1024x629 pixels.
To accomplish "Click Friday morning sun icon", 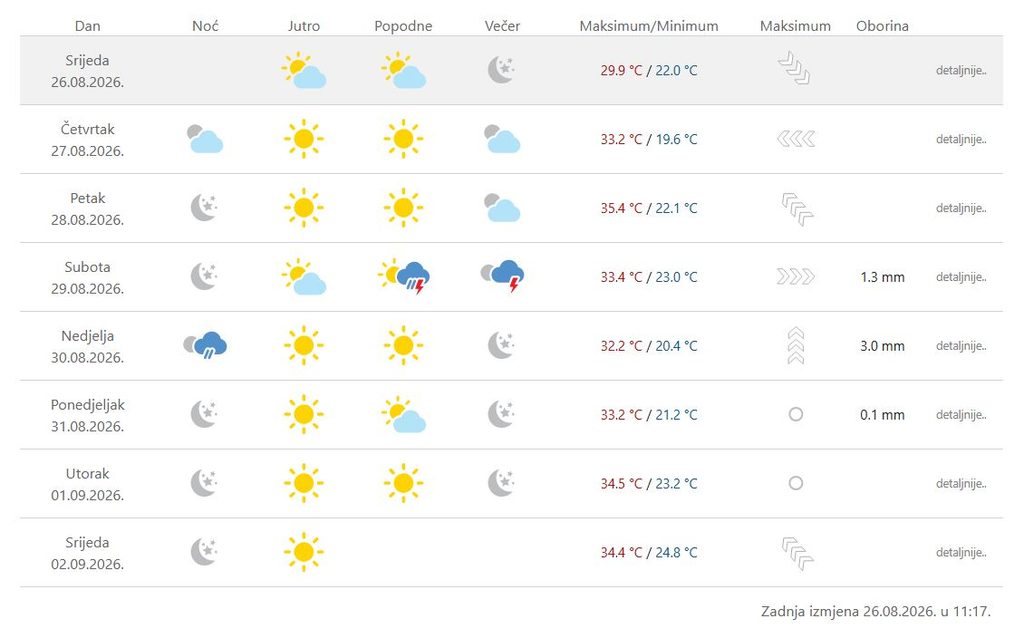I will pyautogui.click(x=304, y=208).
